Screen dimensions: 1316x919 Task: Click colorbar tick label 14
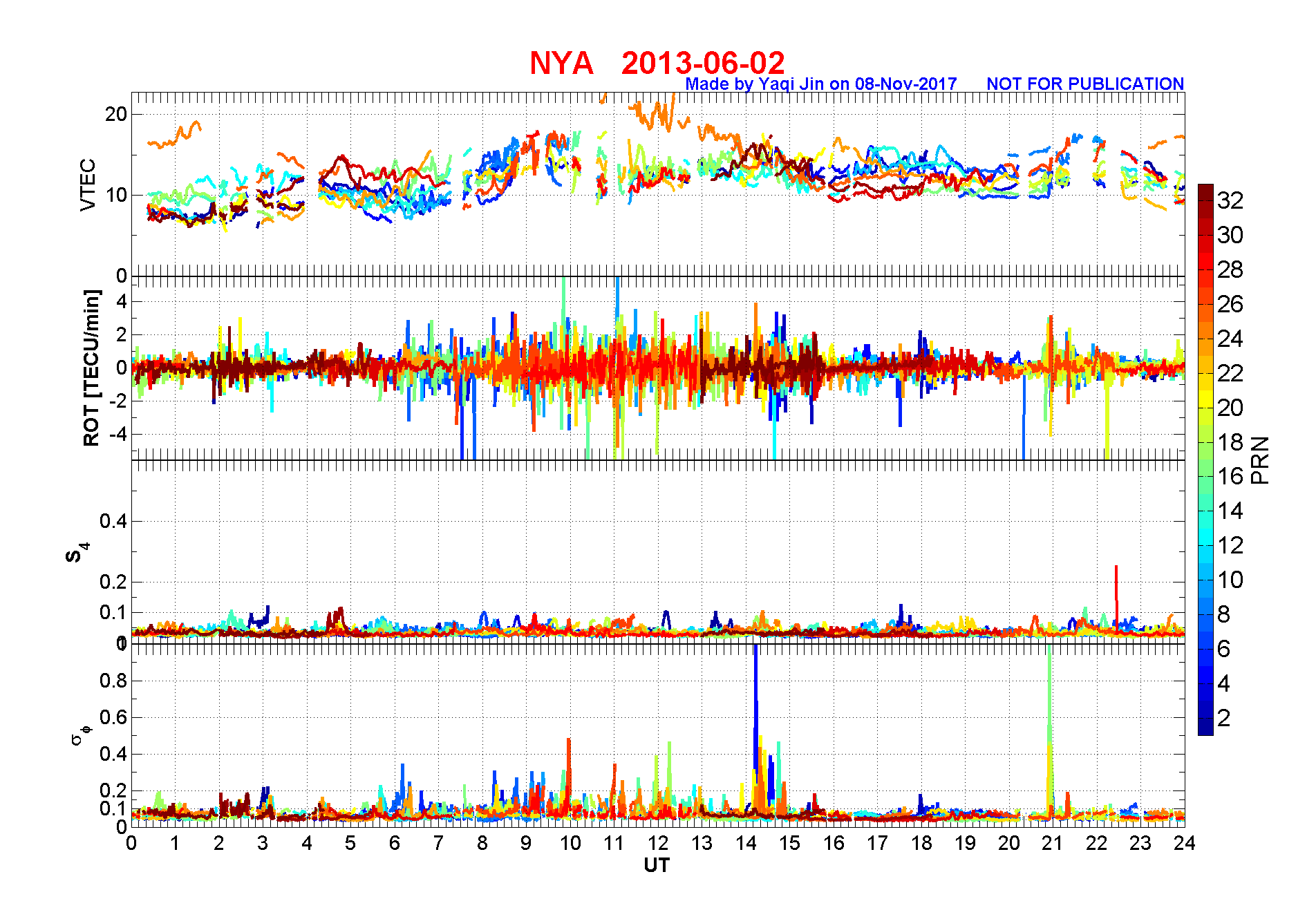(1230, 511)
